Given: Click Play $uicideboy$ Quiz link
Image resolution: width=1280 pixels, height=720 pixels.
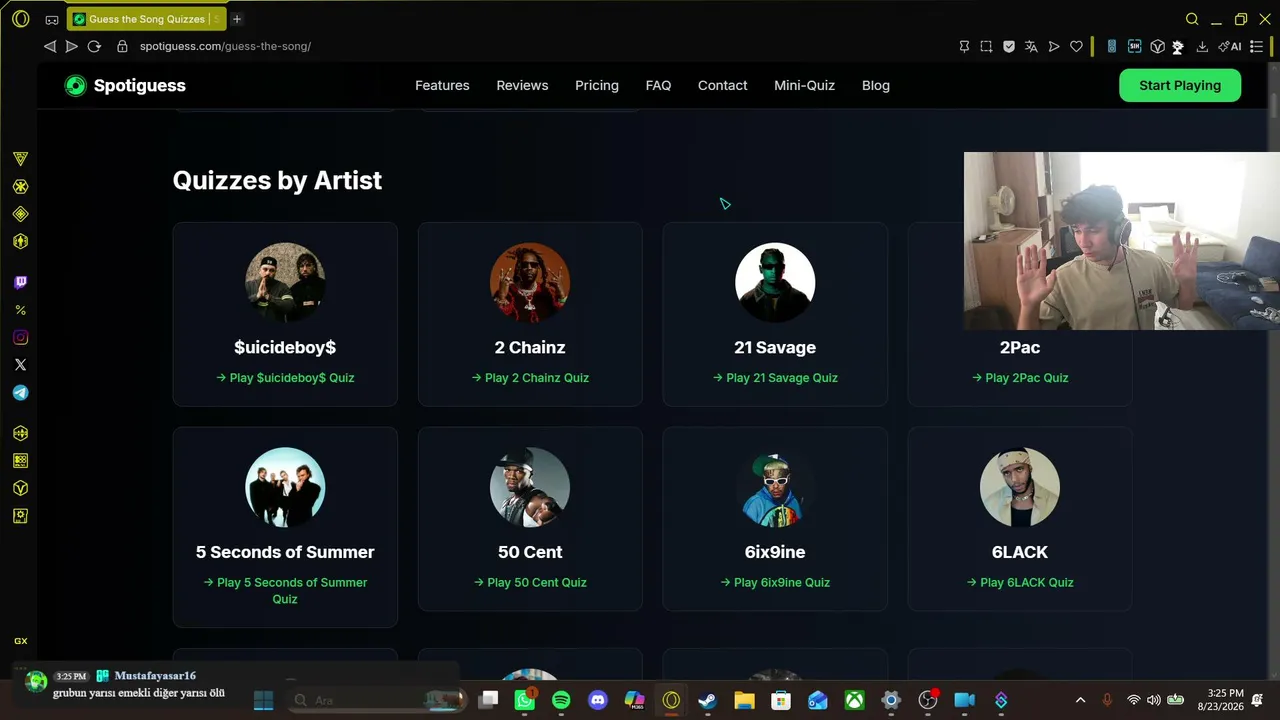Looking at the screenshot, I should [285, 378].
